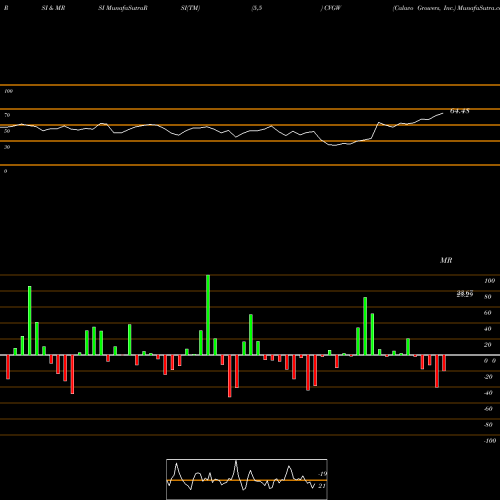This screenshot has height=500, width=500.
Task: Click the tallest green MR bar
Action: coord(208,315)
